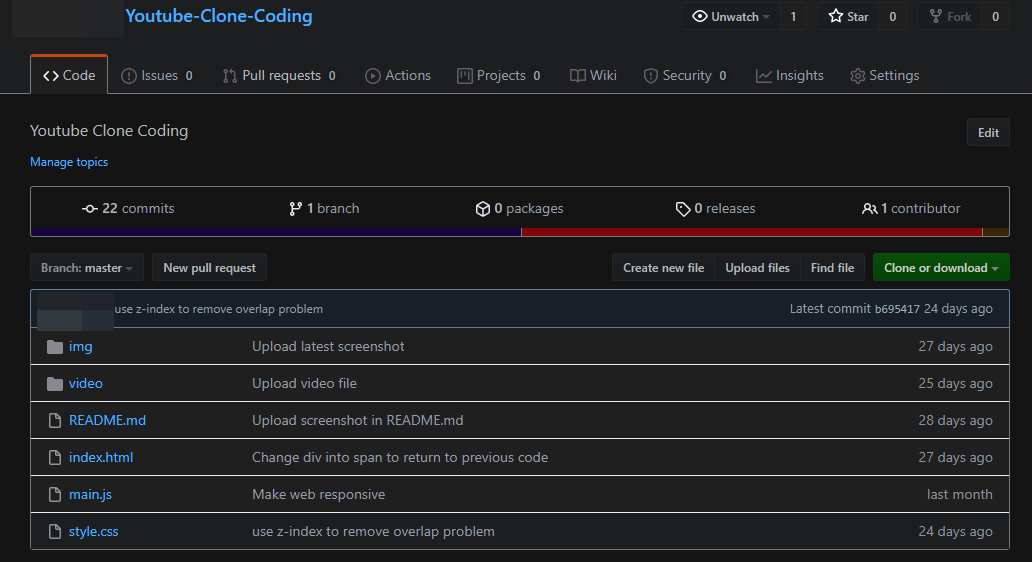Viewport: 1032px width, 562px height.
Task: Open the Wiki tab
Action: tap(593, 76)
